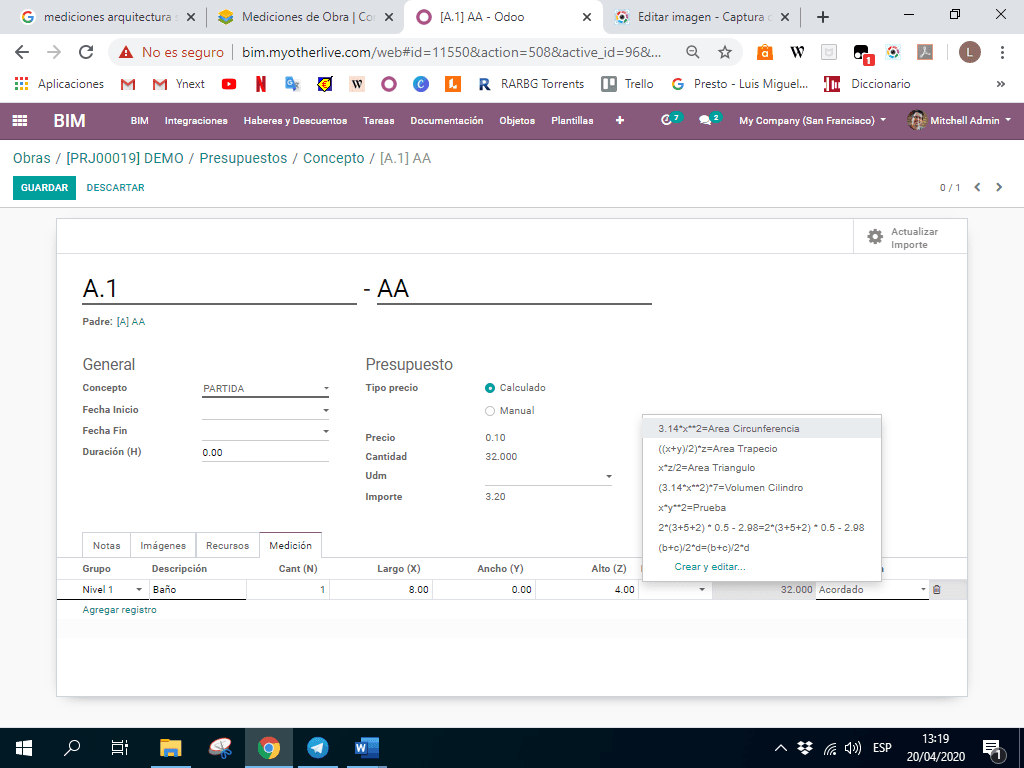Switch to the Recursos tab
Image resolution: width=1024 pixels, height=768 pixels.
tap(227, 545)
